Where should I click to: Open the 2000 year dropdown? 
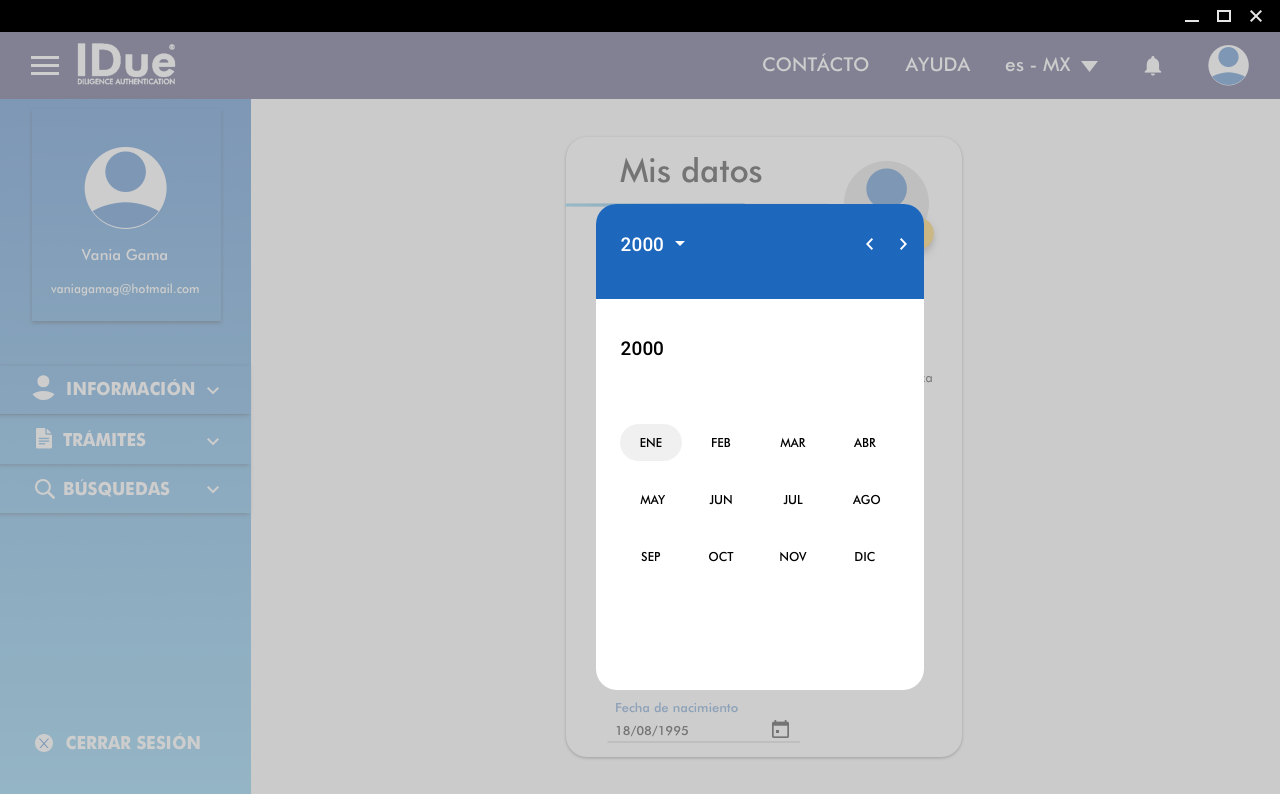click(x=652, y=244)
